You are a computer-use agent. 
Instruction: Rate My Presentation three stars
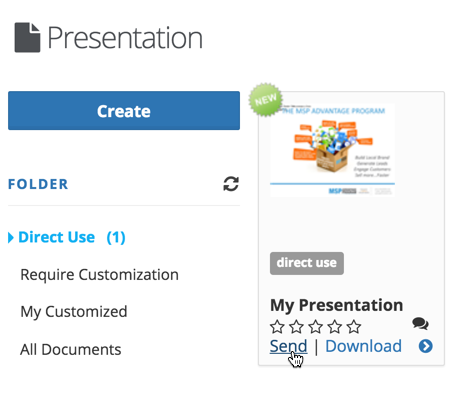[x=315, y=327]
